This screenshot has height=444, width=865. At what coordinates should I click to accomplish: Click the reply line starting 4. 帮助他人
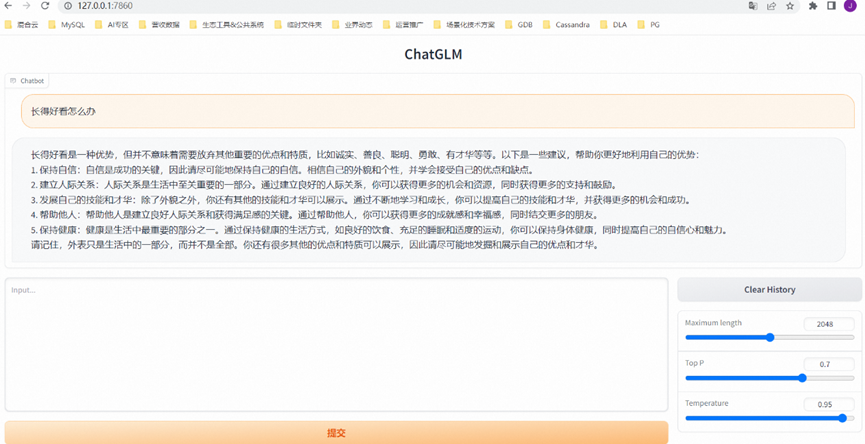314,215
